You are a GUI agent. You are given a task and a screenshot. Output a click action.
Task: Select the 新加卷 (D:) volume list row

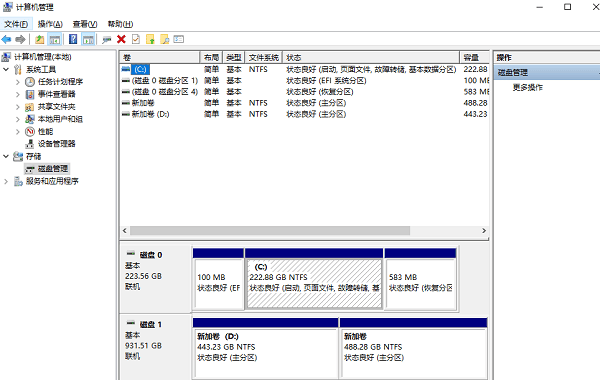click(305, 114)
